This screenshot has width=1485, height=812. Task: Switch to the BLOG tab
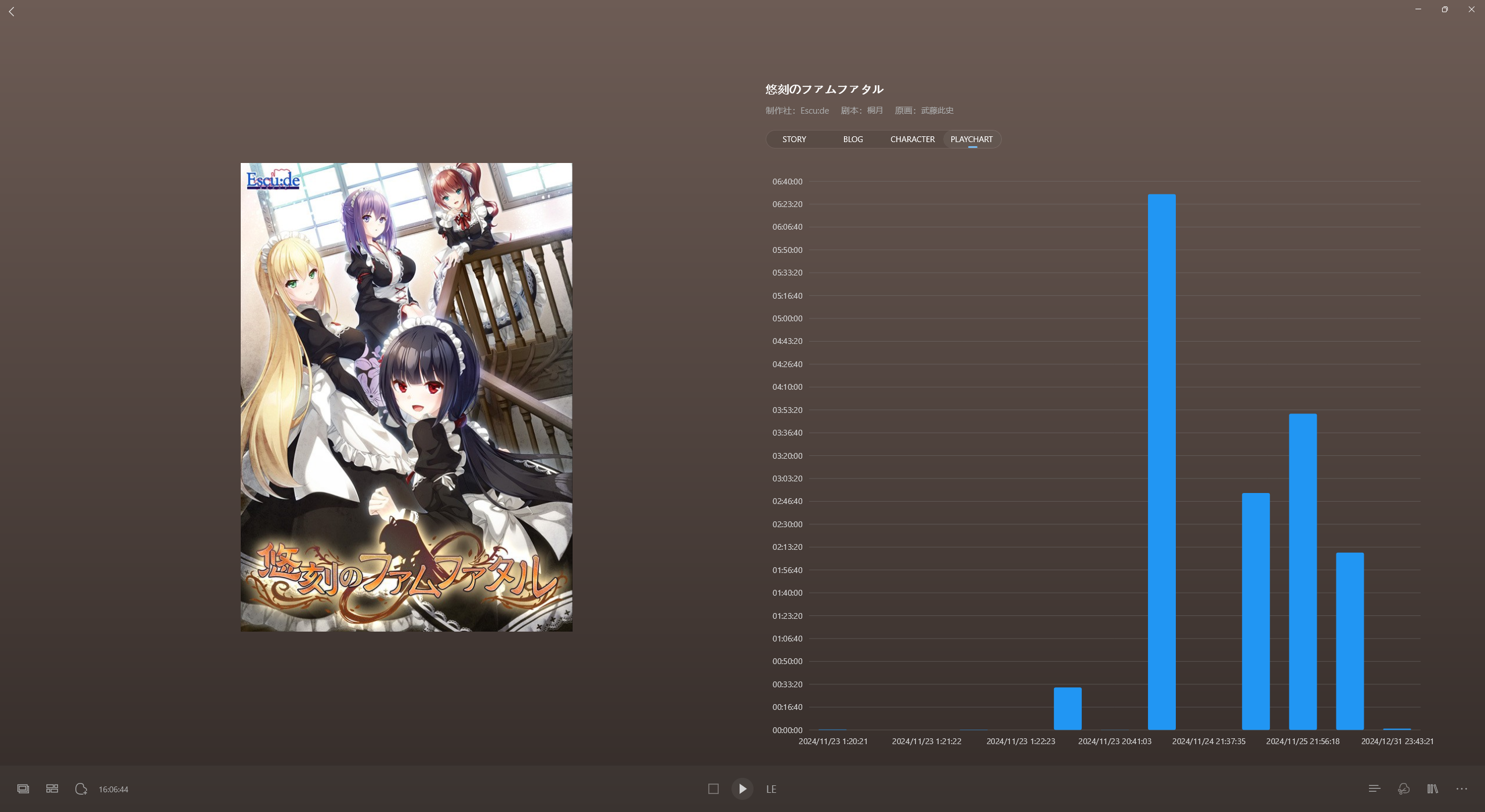point(853,139)
